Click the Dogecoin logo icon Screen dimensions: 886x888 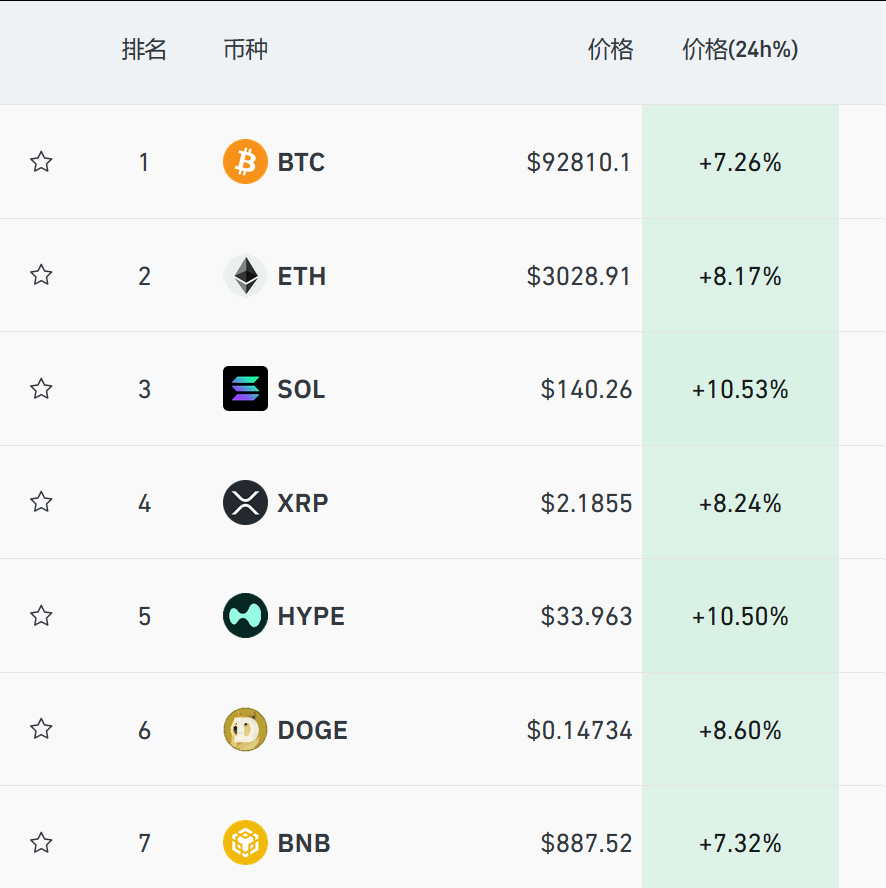[x=245, y=730]
